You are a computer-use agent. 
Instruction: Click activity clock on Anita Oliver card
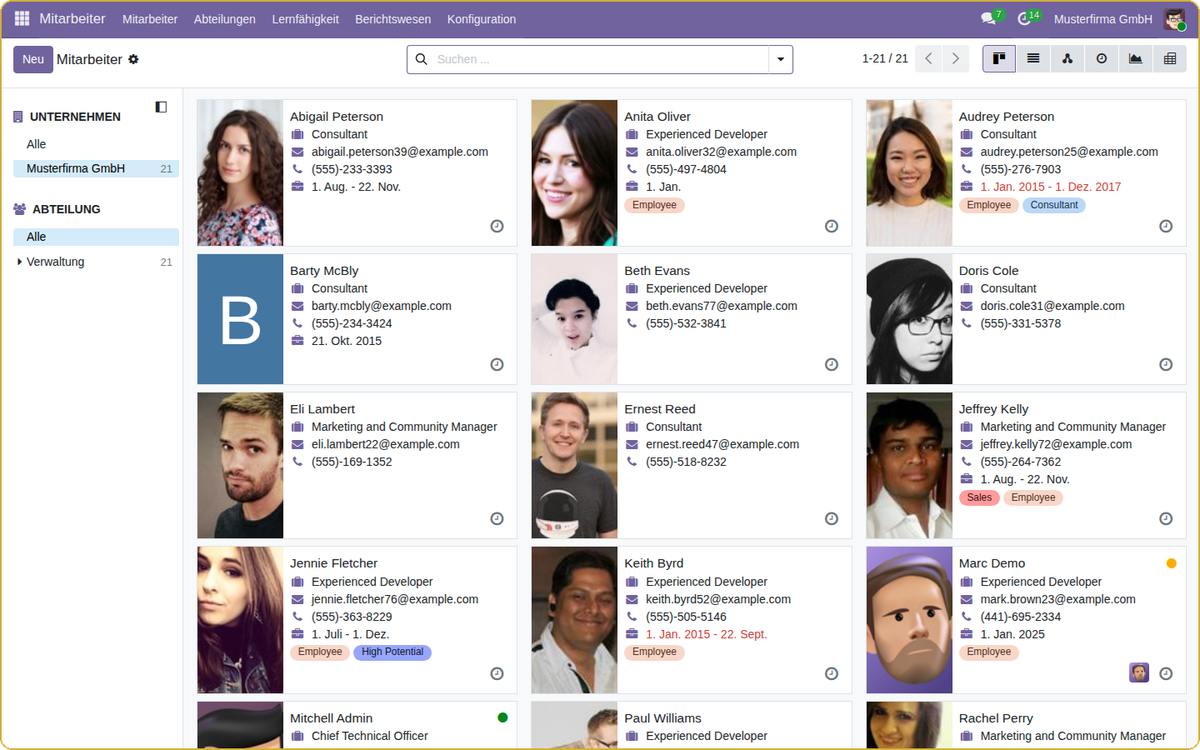(x=831, y=227)
